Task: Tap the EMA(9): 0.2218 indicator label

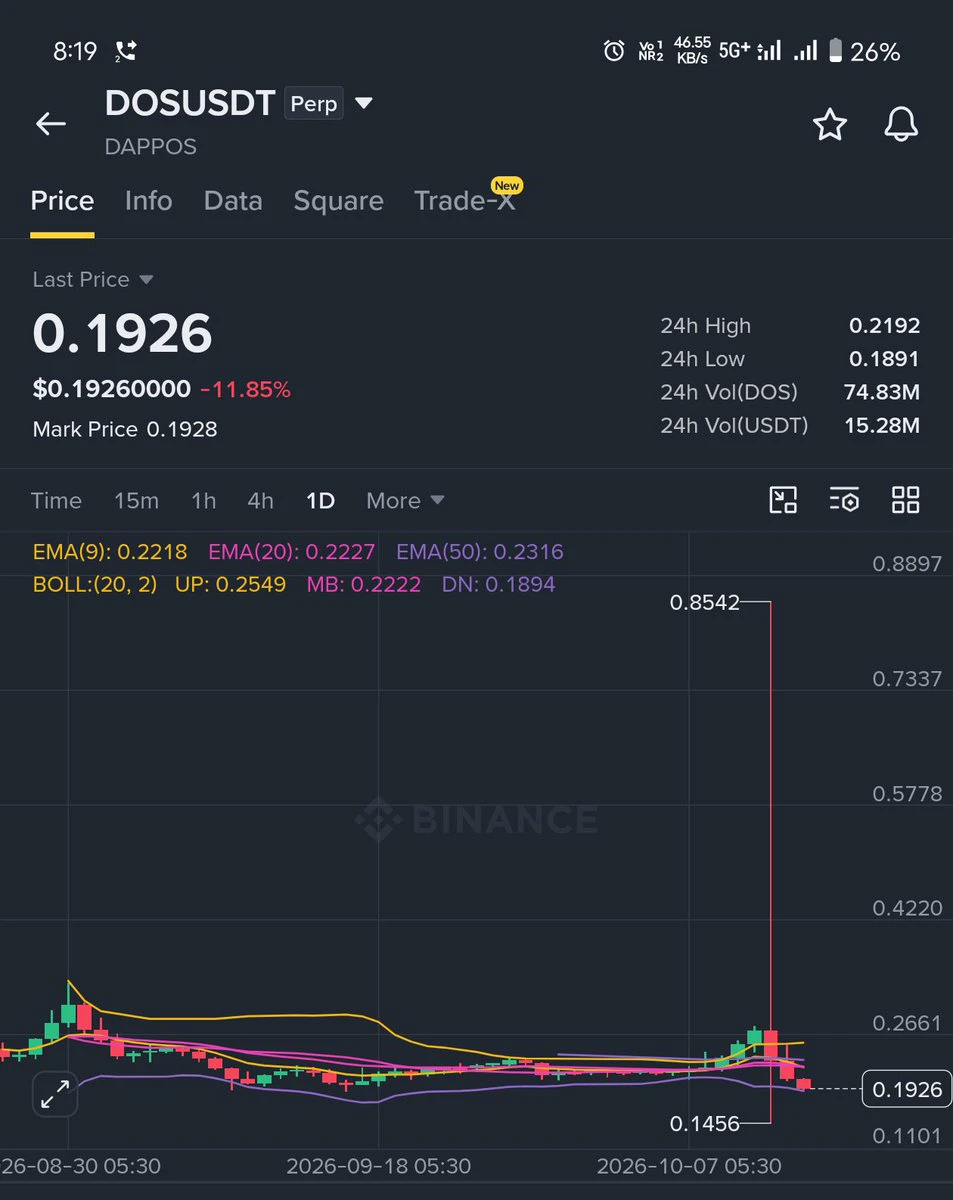Action: click(110, 551)
